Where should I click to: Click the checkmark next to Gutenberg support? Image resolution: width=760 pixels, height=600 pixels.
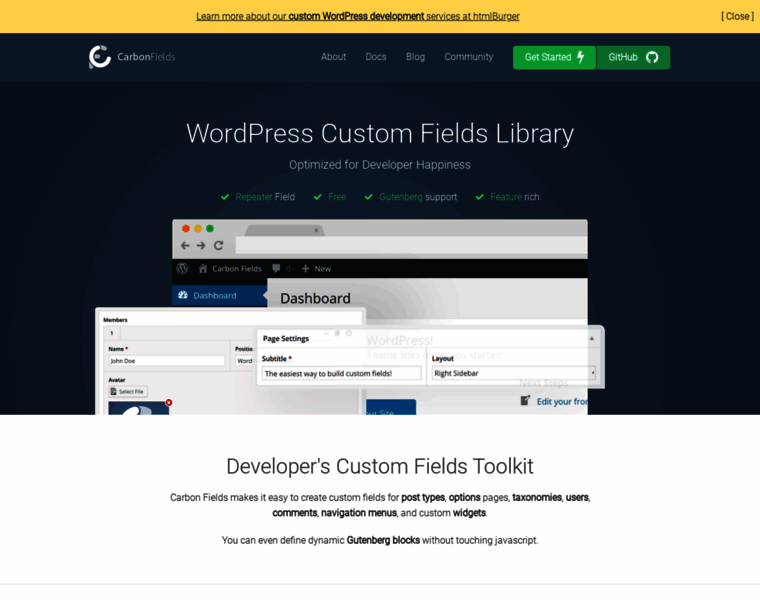(369, 197)
